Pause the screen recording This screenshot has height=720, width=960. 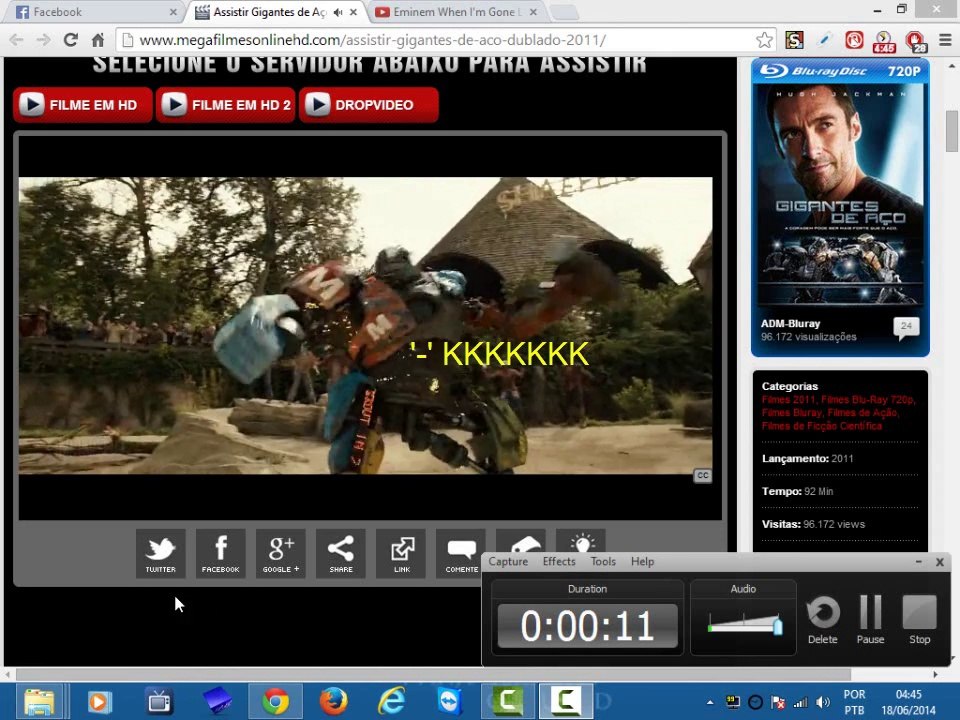click(x=870, y=621)
